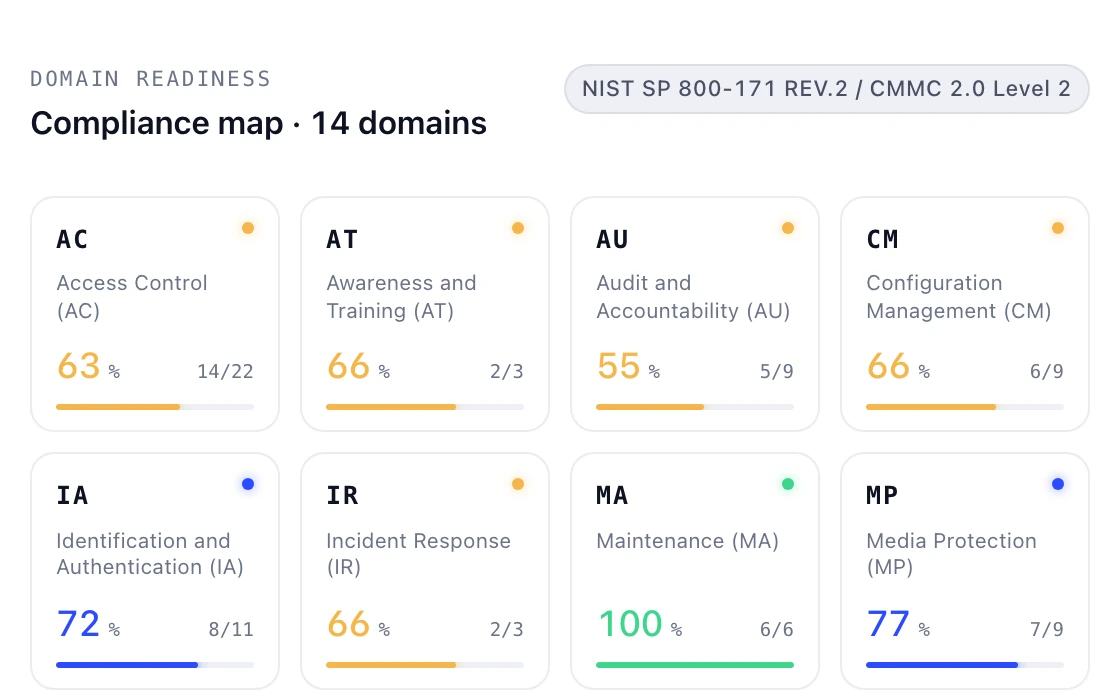Open the Awareness and Training (AT) card
Image resolution: width=1120 pixels, height=700 pixels.
[425, 314]
